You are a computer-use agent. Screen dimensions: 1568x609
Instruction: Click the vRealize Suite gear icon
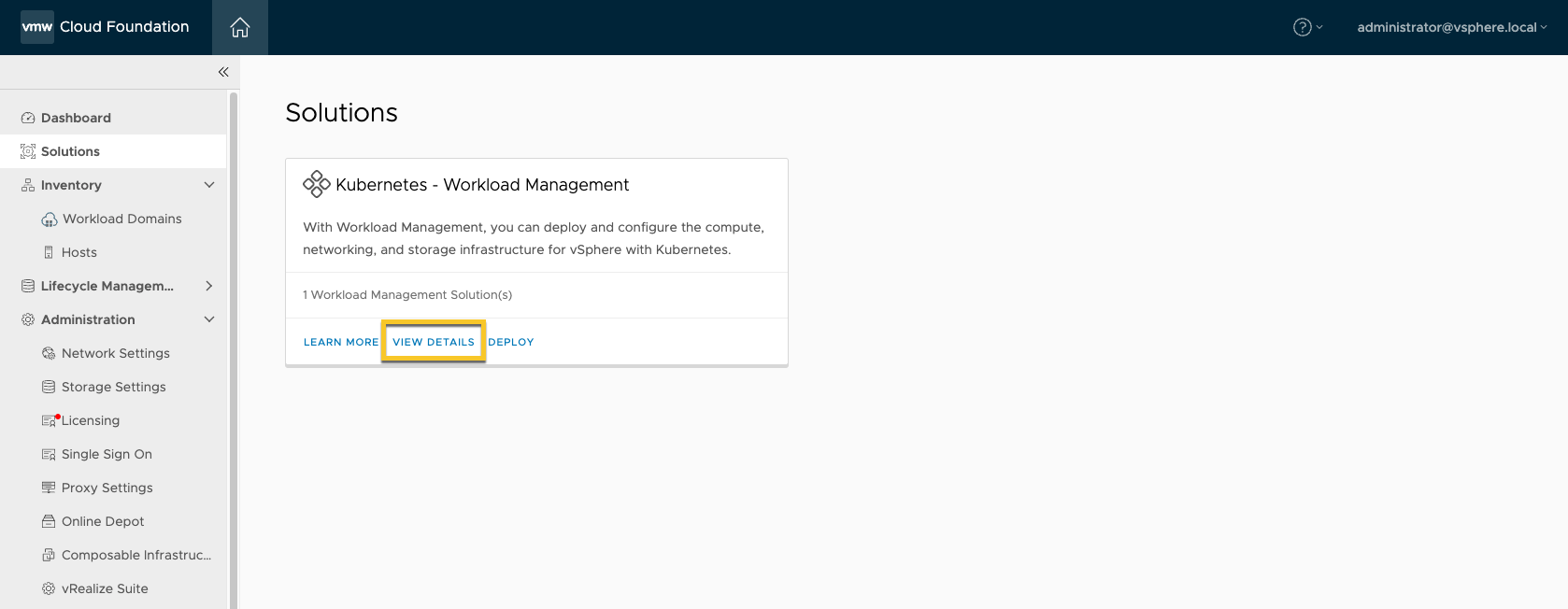tap(49, 588)
